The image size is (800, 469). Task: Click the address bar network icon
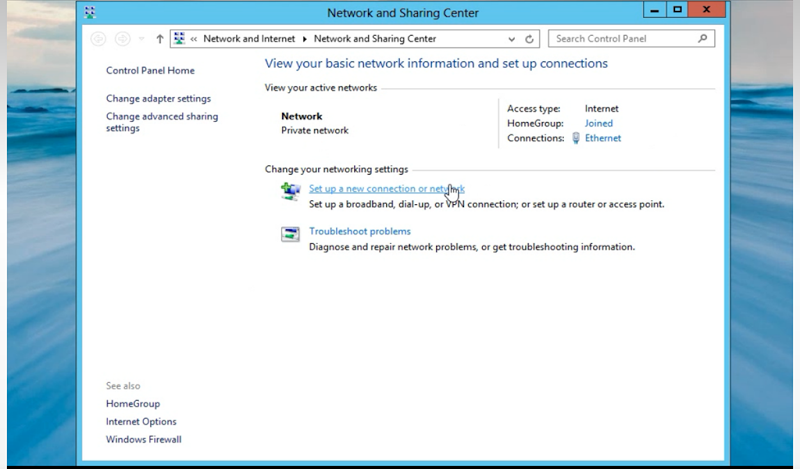point(180,39)
